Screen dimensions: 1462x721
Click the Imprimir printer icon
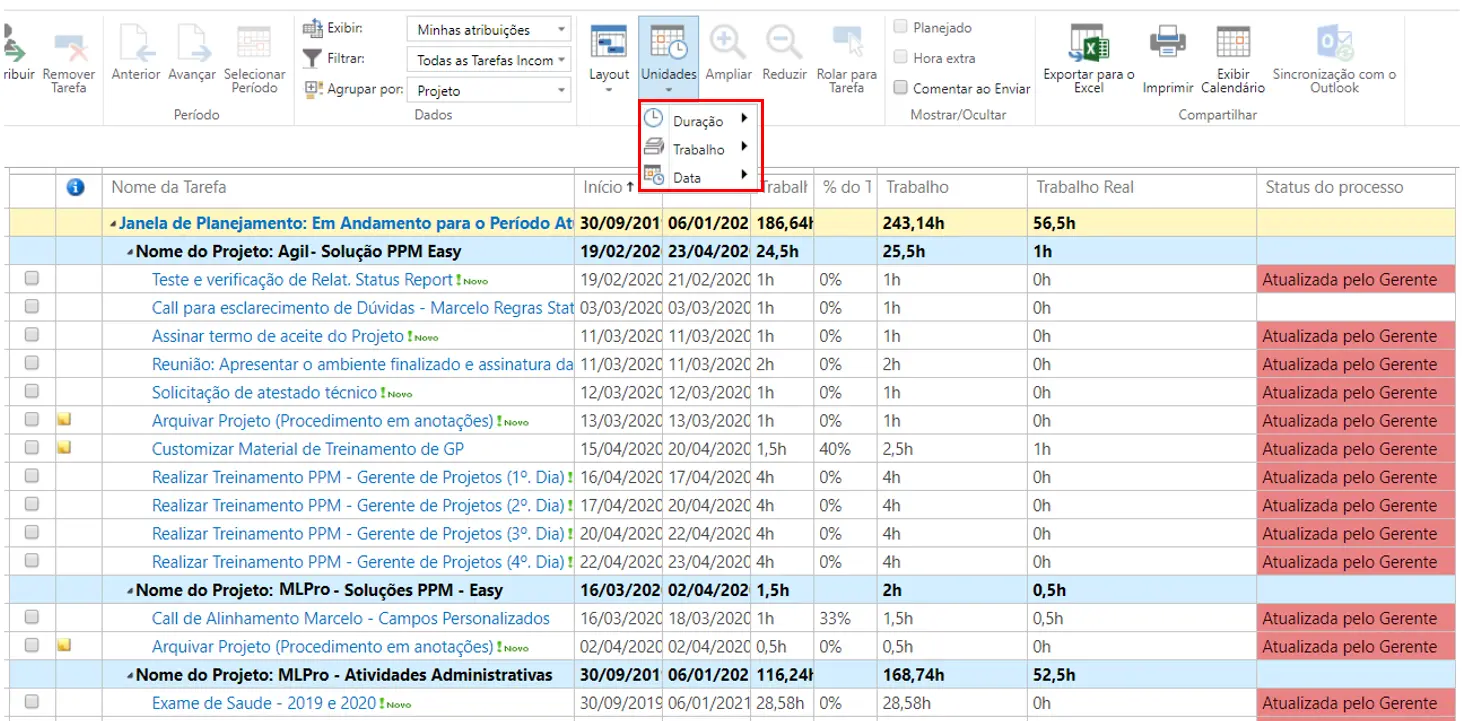[x=1167, y=43]
